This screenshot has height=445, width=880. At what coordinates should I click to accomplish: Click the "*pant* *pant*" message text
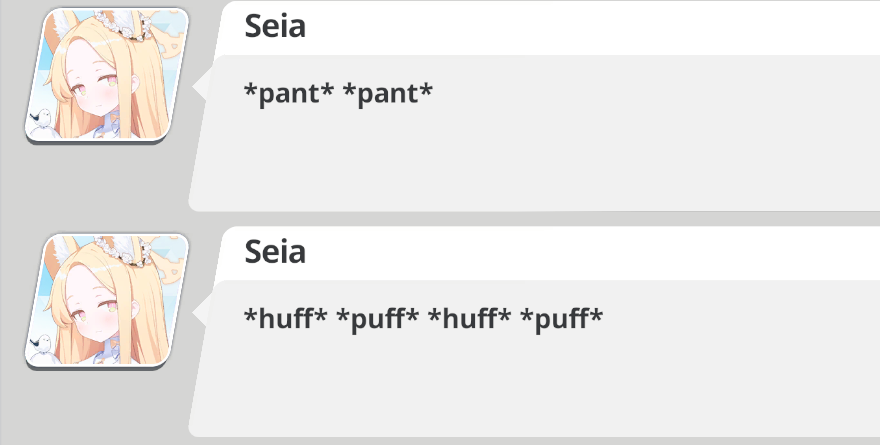(339, 94)
